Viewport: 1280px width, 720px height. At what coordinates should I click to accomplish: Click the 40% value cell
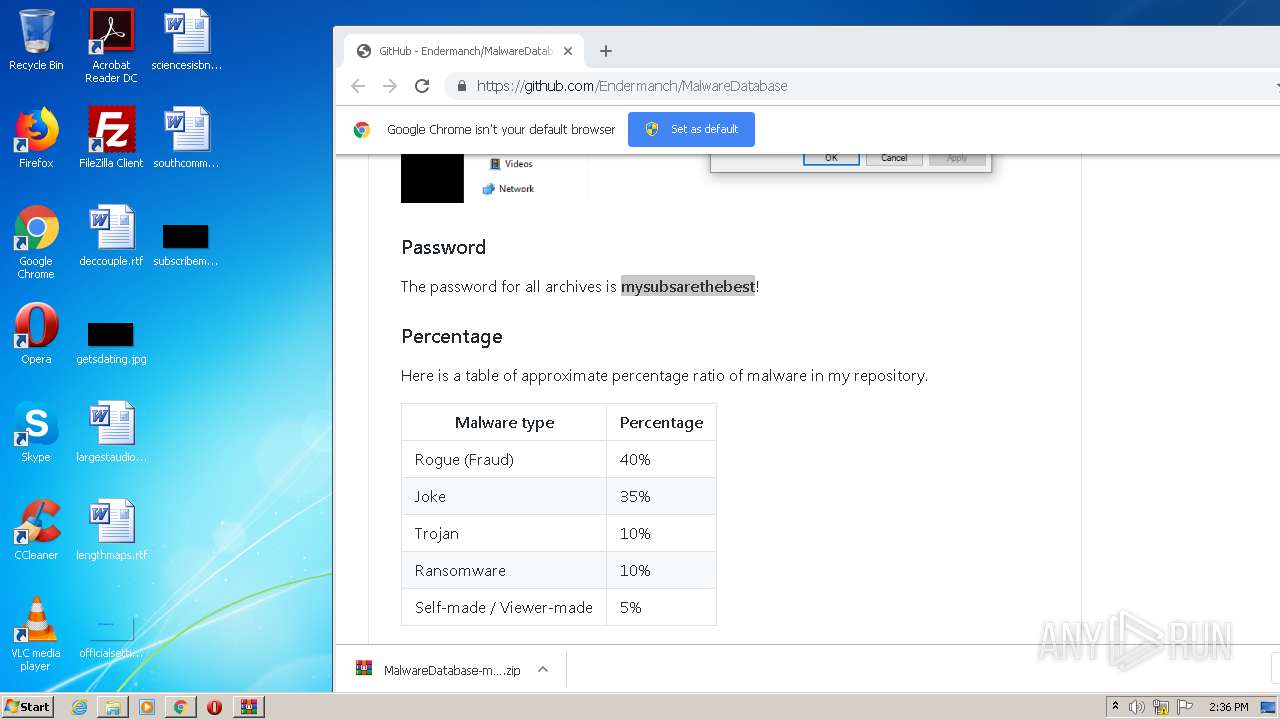tap(661, 460)
